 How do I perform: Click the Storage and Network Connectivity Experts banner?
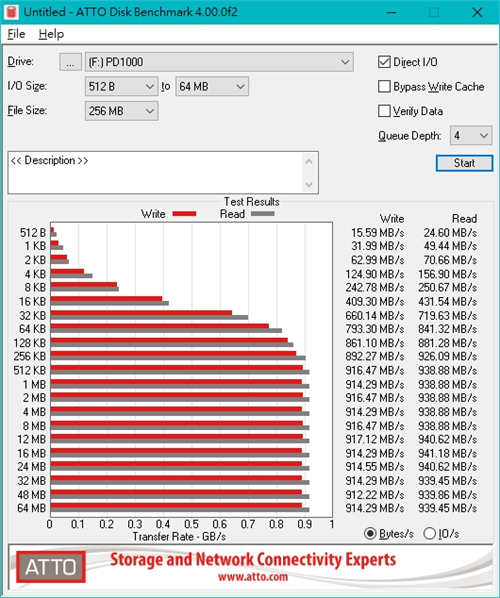point(253,560)
